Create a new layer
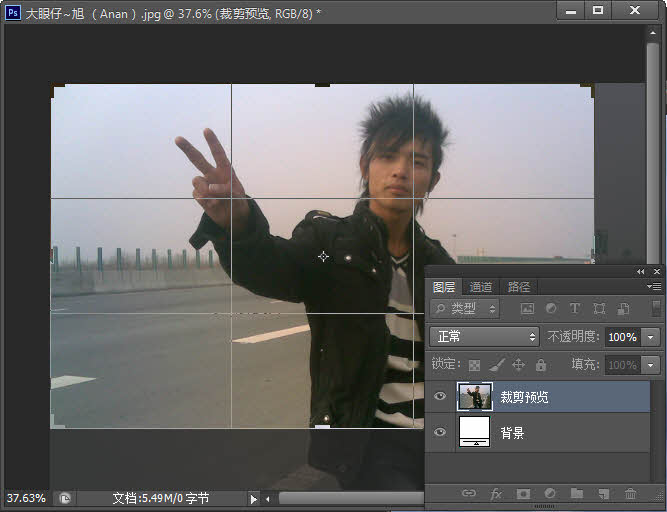This screenshot has height=512, width=667. tap(603, 494)
